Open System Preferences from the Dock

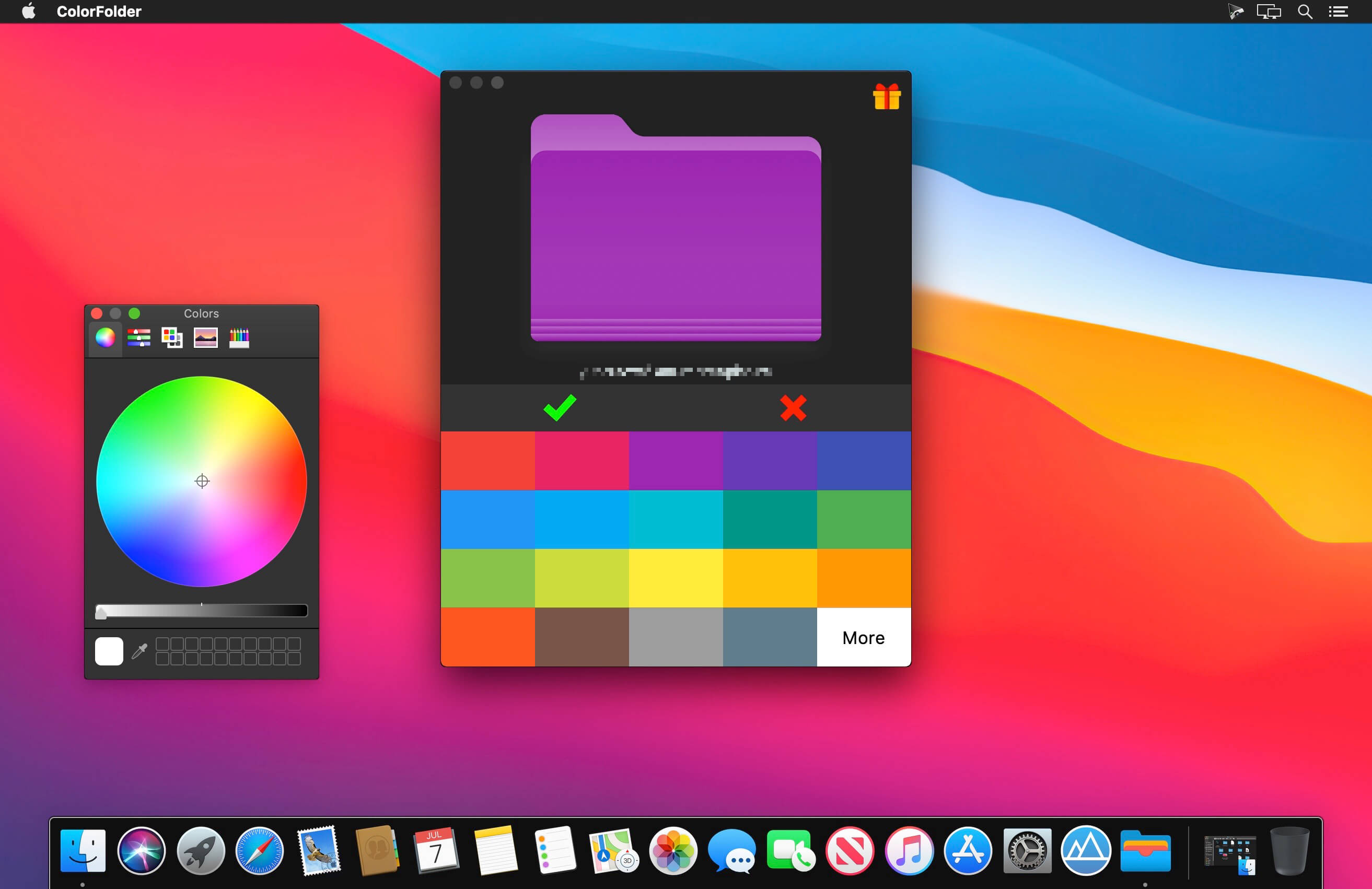pos(1027,850)
